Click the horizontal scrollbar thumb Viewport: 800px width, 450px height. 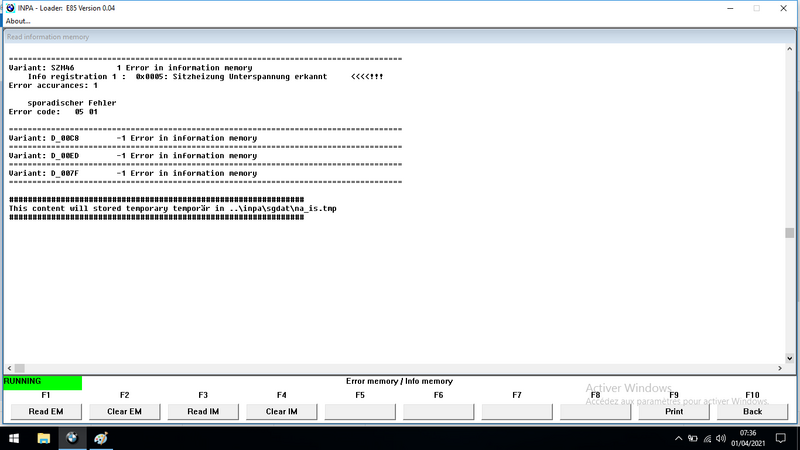point(19,368)
